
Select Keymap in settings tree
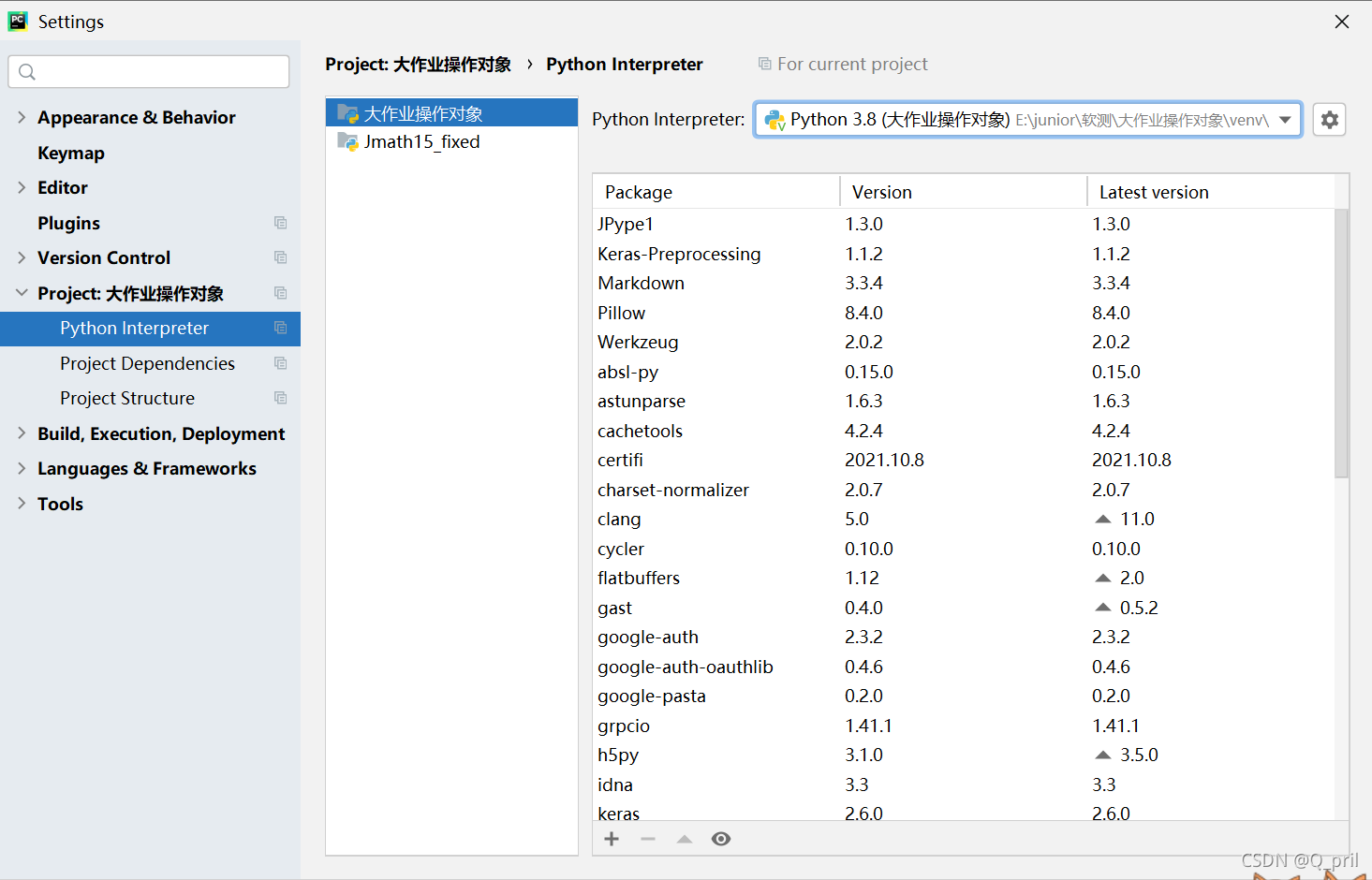[x=71, y=153]
